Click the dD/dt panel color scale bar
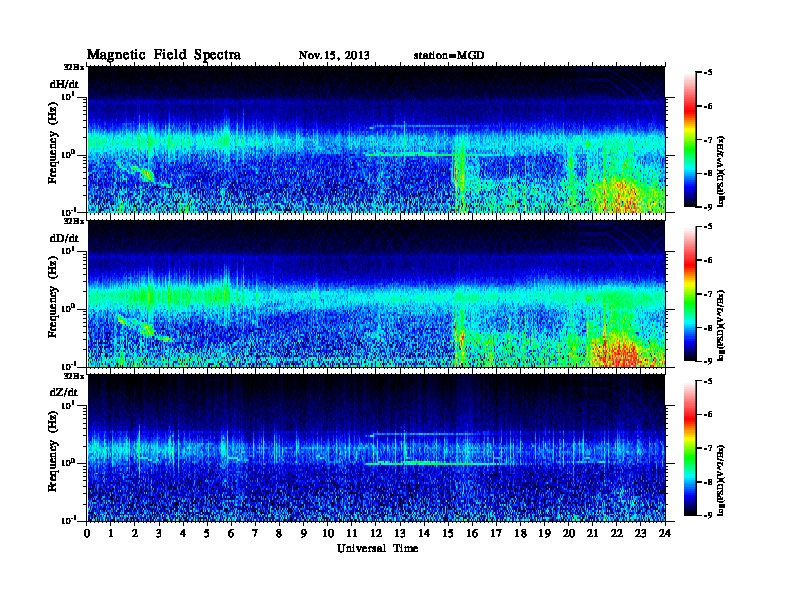Image resolution: width=792 pixels, height=612 pixels. pyautogui.click(x=690, y=294)
